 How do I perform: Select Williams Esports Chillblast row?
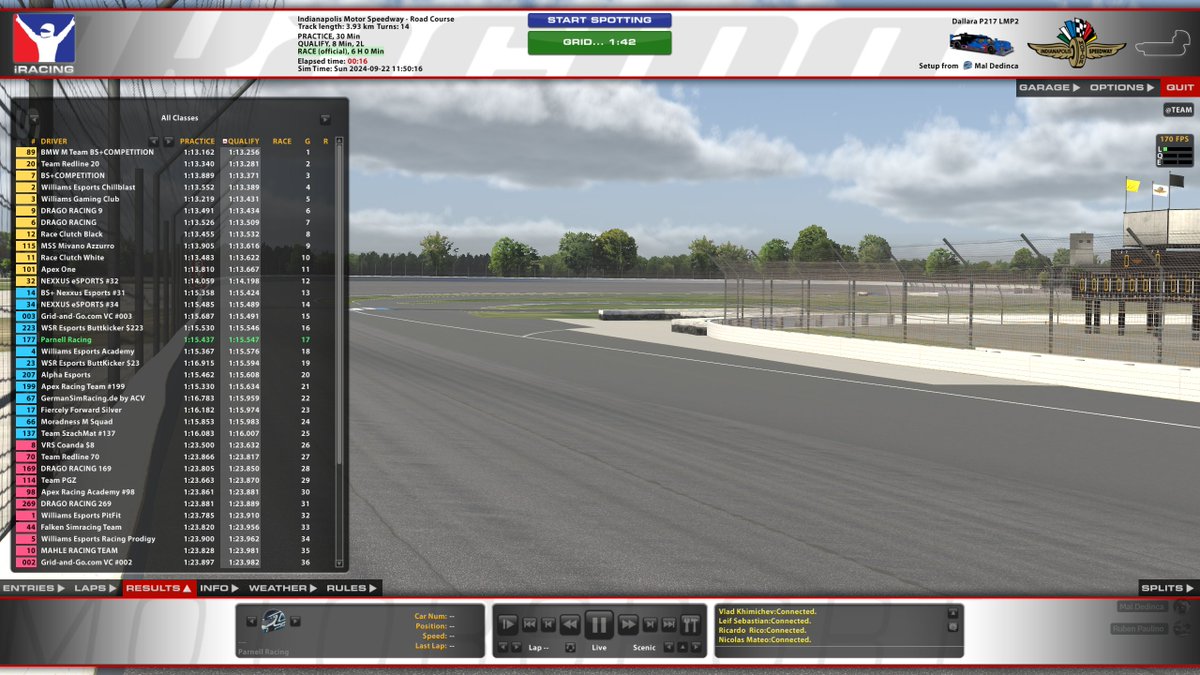175,187
